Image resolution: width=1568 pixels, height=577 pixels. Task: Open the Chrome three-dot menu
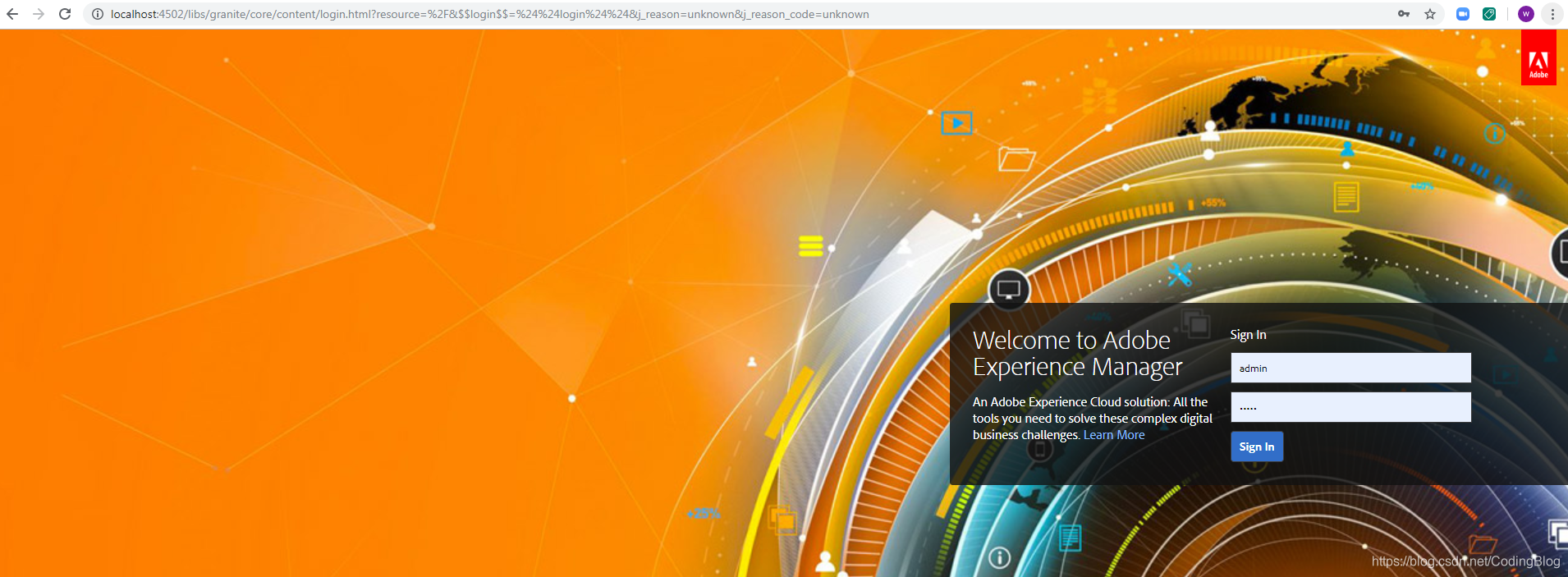coord(1552,14)
